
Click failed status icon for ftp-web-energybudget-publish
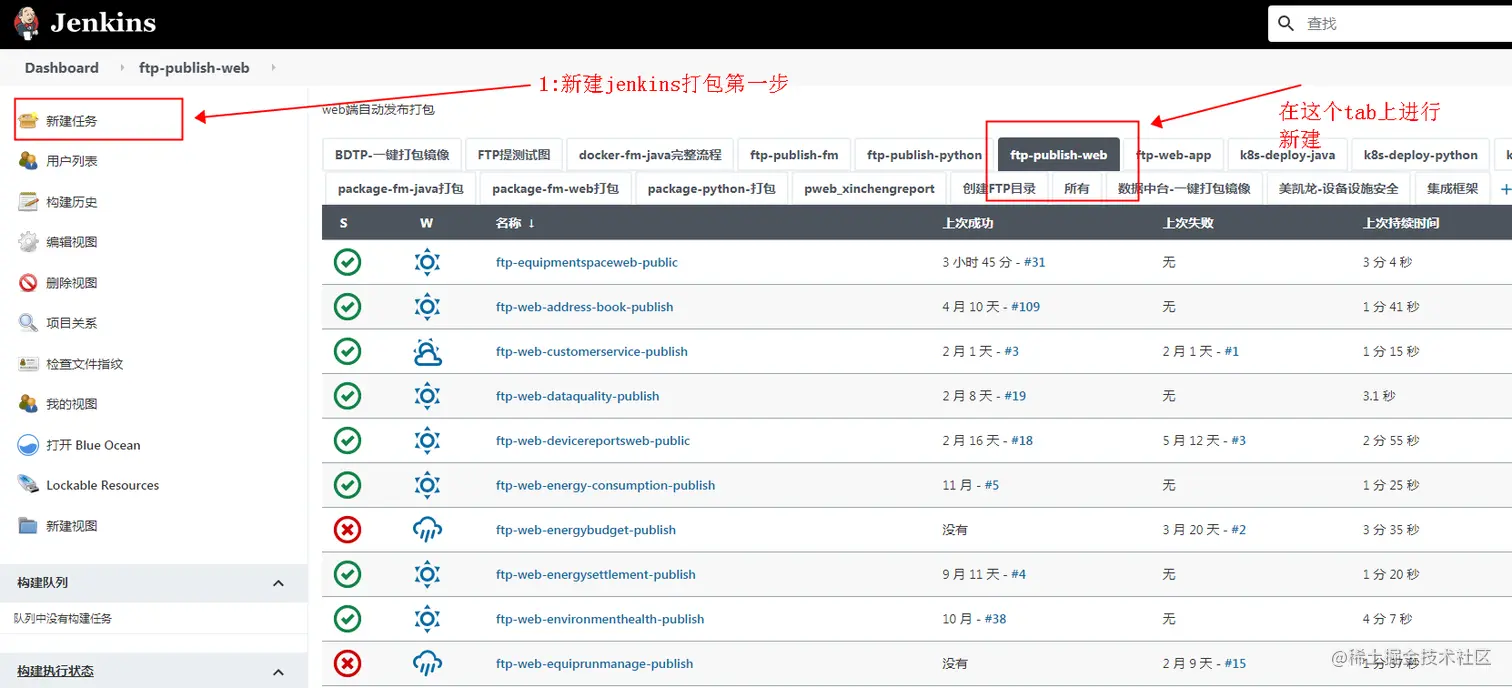(x=347, y=530)
